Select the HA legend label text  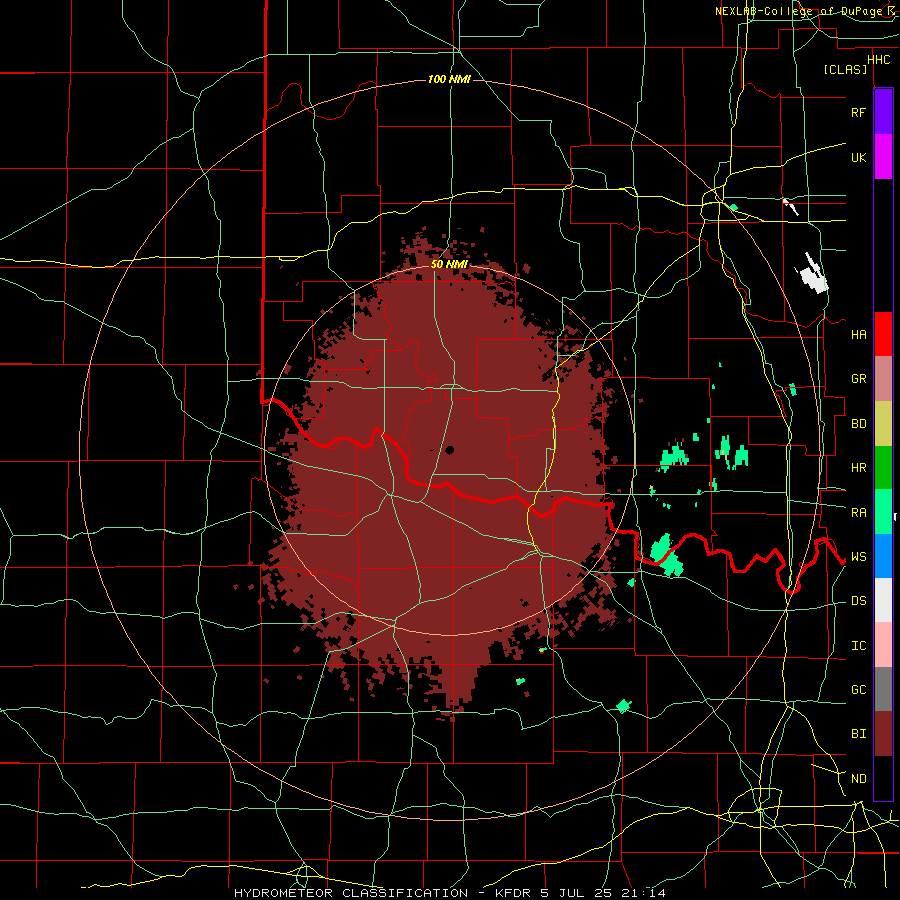point(858,334)
